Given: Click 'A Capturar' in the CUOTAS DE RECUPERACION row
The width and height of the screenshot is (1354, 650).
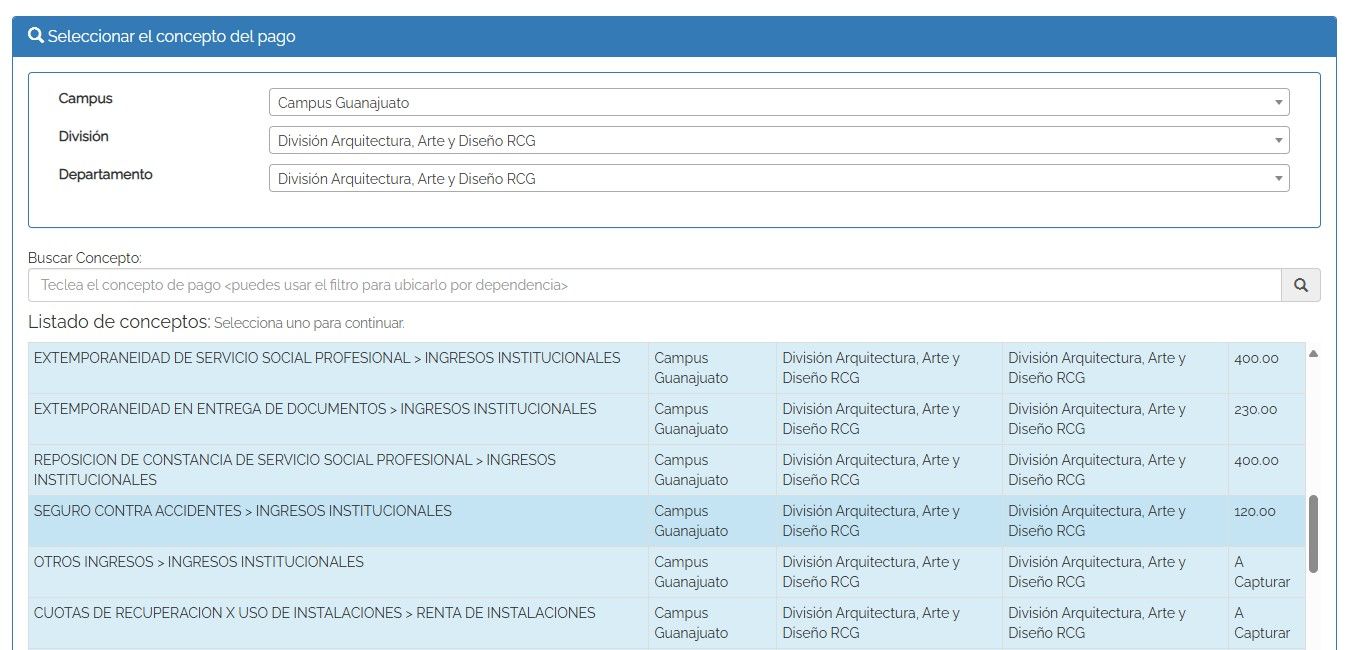Looking at the screenshot, I should click(x=1262, y=623).
